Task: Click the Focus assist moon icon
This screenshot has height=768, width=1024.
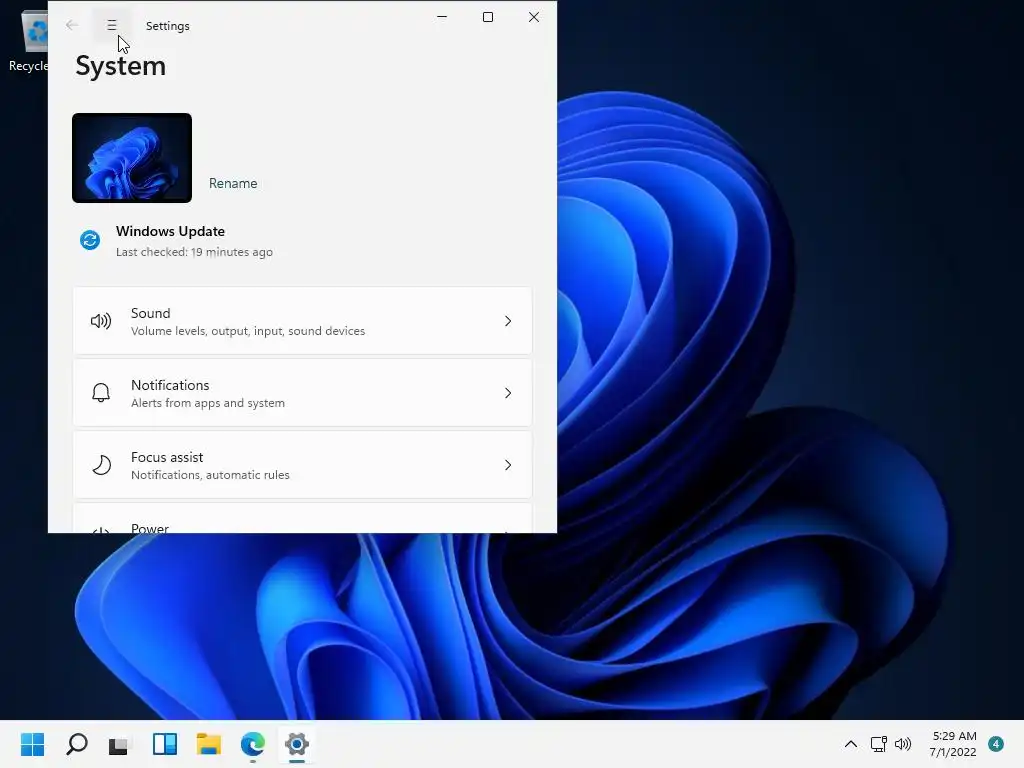Action: [101, 465]
